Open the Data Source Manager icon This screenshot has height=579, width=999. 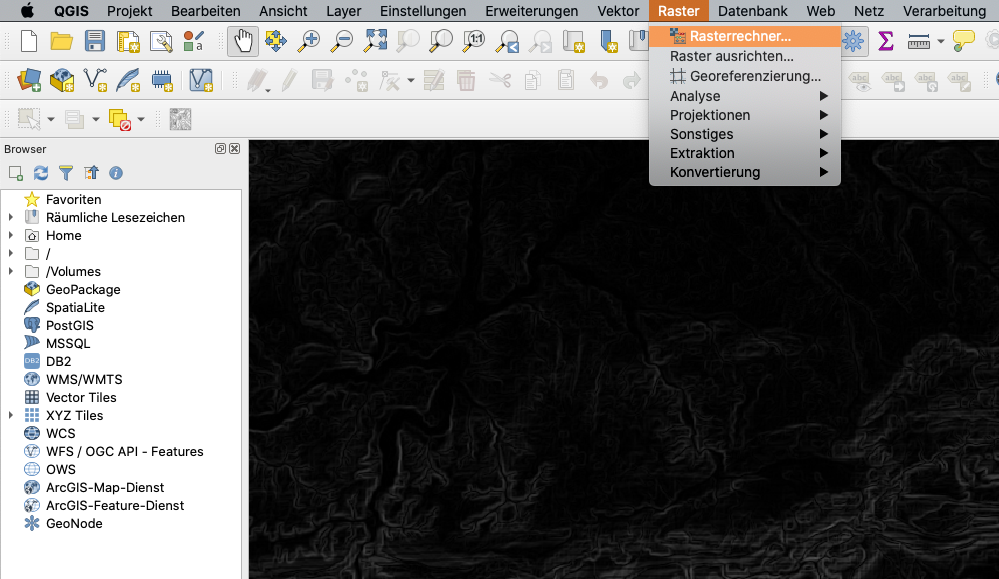[29, 80]
